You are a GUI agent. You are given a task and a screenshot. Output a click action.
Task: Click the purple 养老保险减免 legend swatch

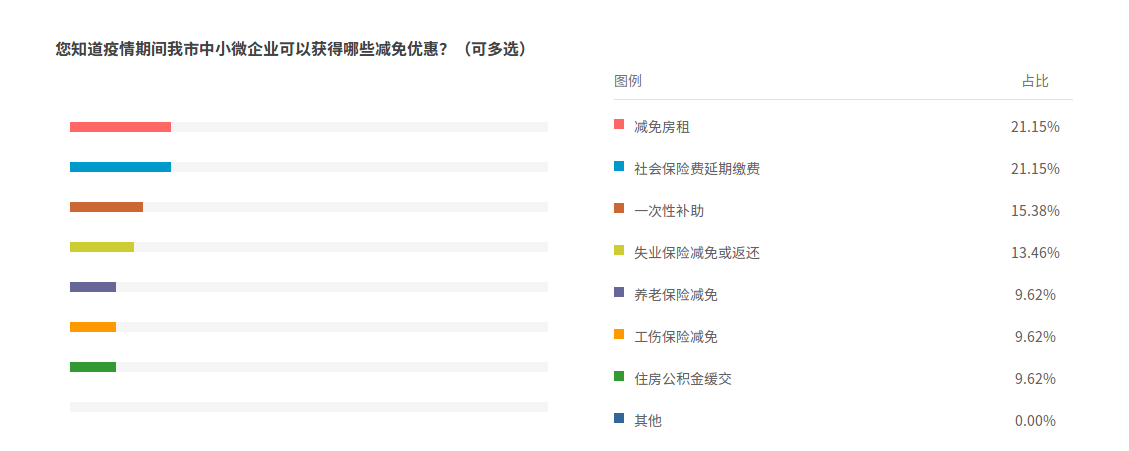(x=619, y=293)
